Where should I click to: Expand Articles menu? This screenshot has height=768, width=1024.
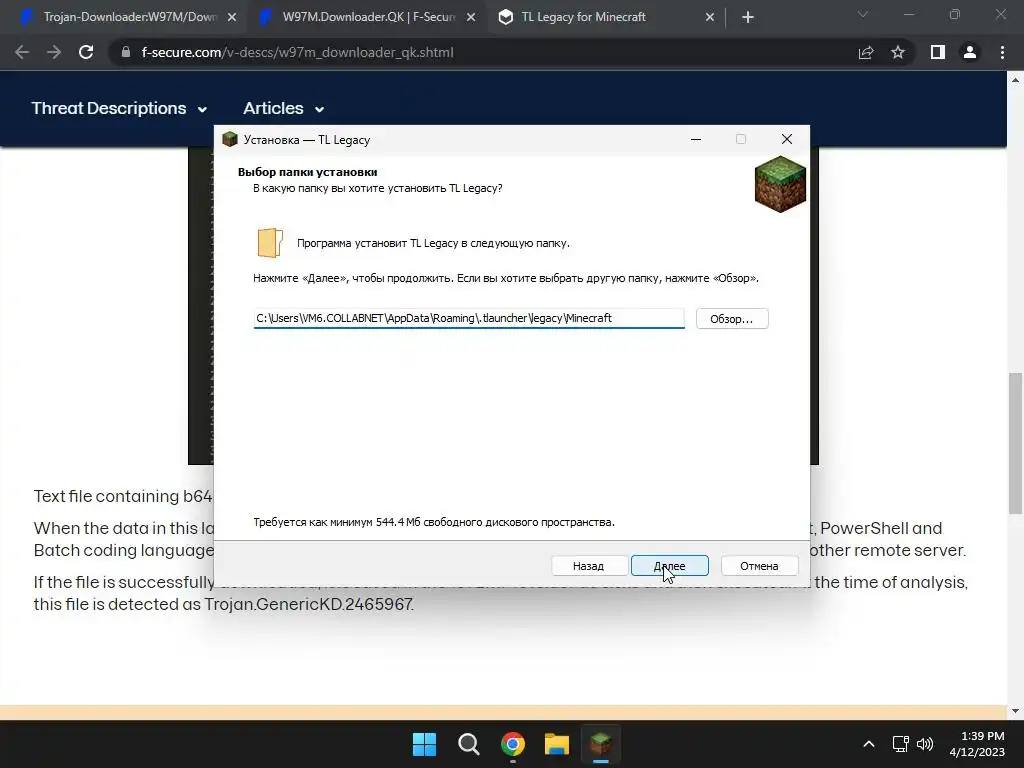[x=283, y=108]
